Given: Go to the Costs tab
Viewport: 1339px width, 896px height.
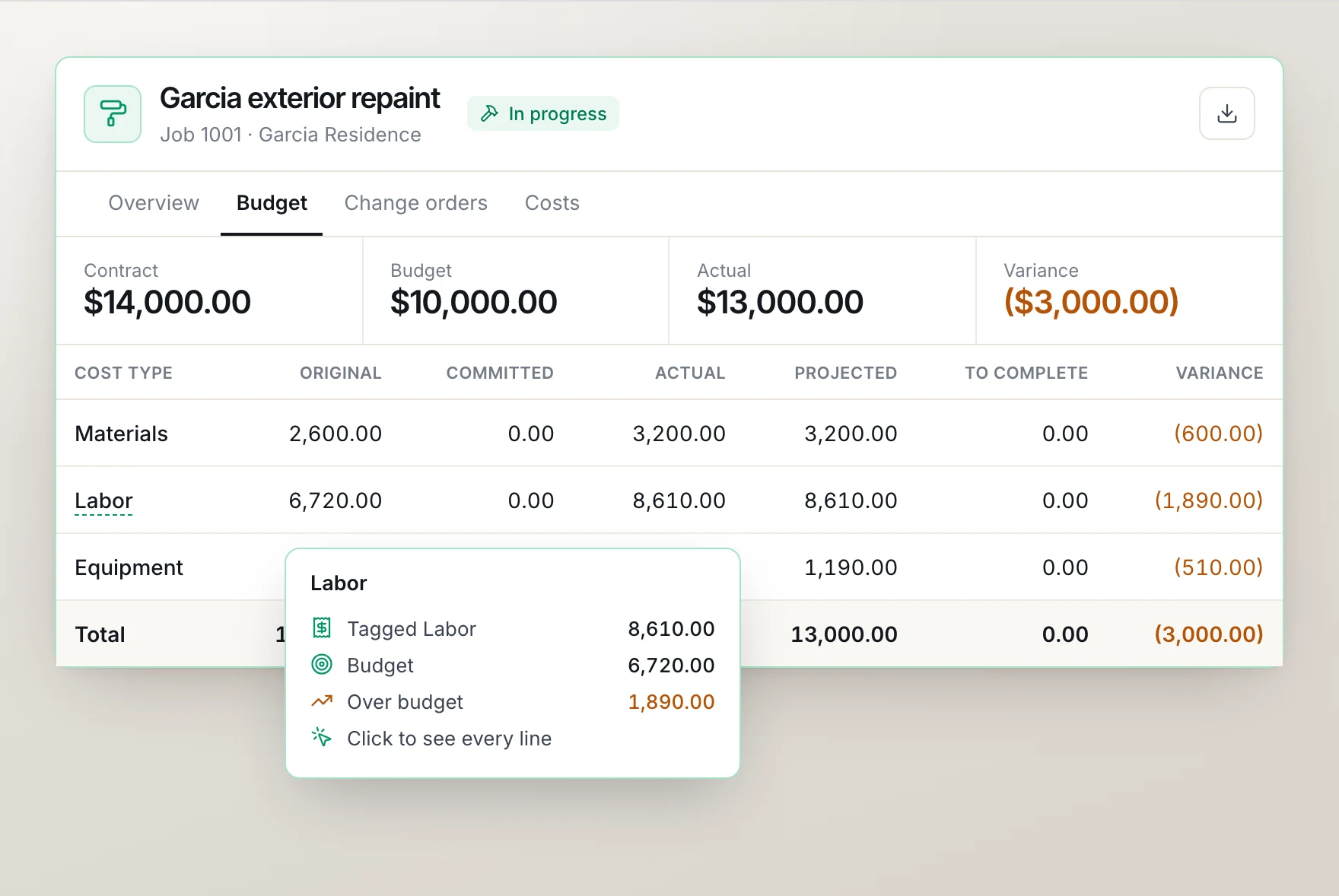Looking at the screenshot, I should 552,203.
